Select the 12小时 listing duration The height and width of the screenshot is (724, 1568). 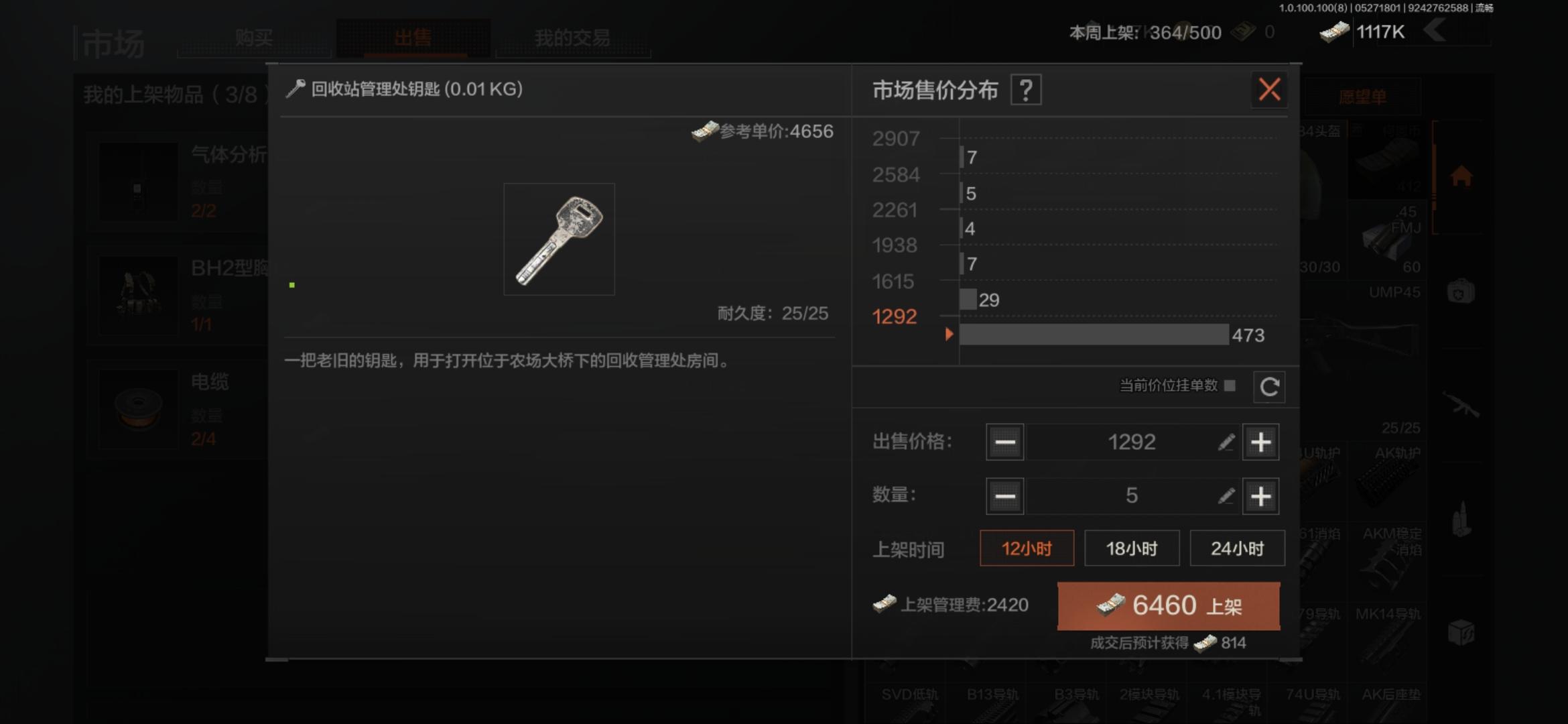(1027, 548)
